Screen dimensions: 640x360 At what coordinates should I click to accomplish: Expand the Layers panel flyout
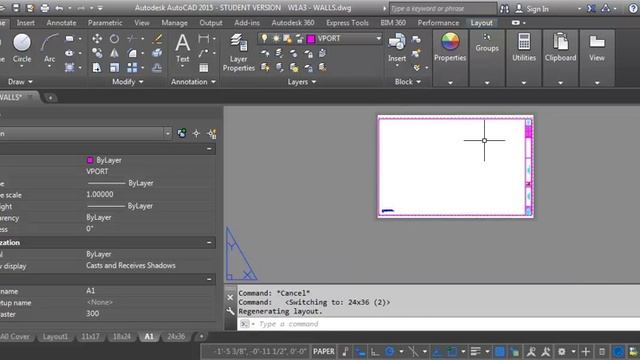[302, 82]
